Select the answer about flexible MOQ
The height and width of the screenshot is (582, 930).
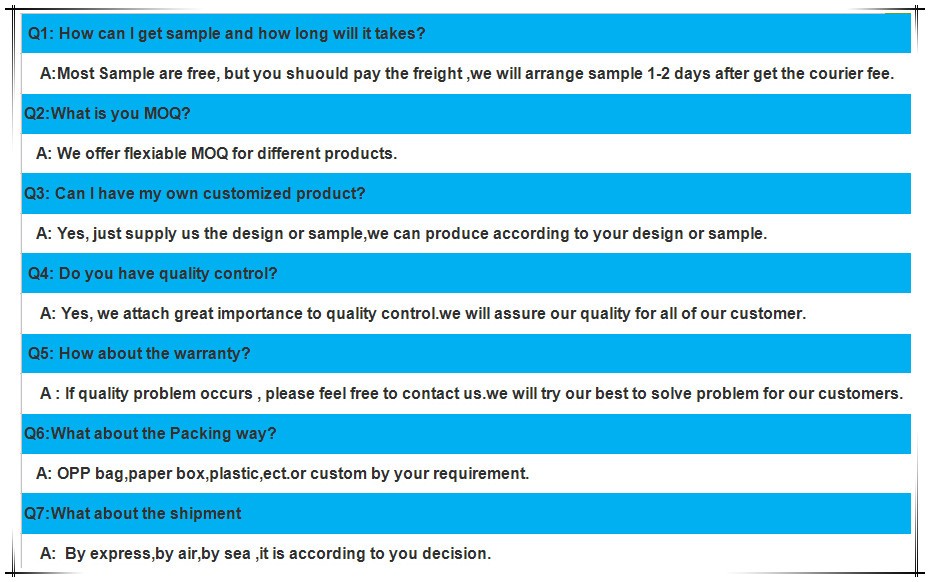coord(216,153)
